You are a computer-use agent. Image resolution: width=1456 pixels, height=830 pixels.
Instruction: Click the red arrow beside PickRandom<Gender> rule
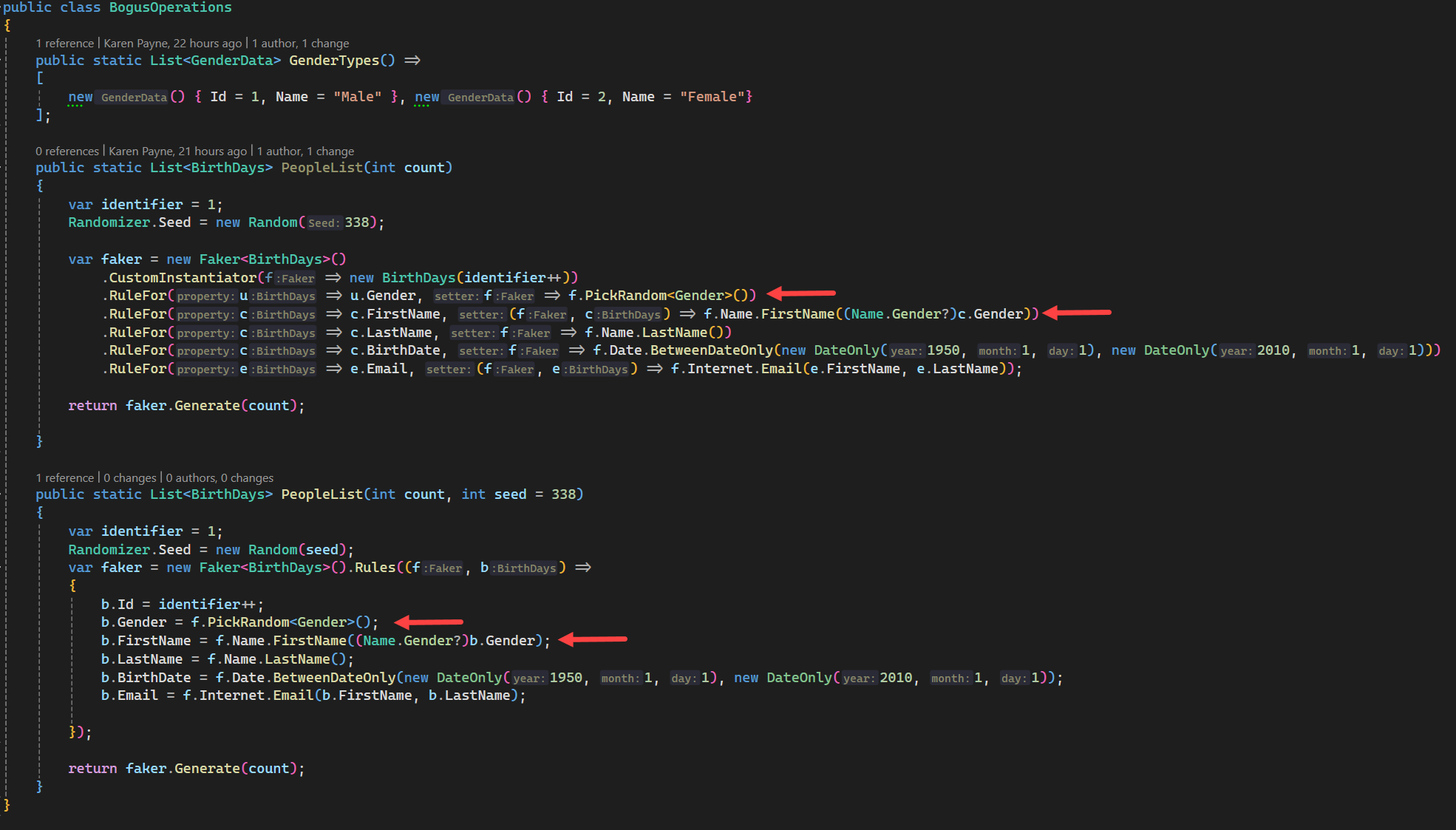click(800, 293)
